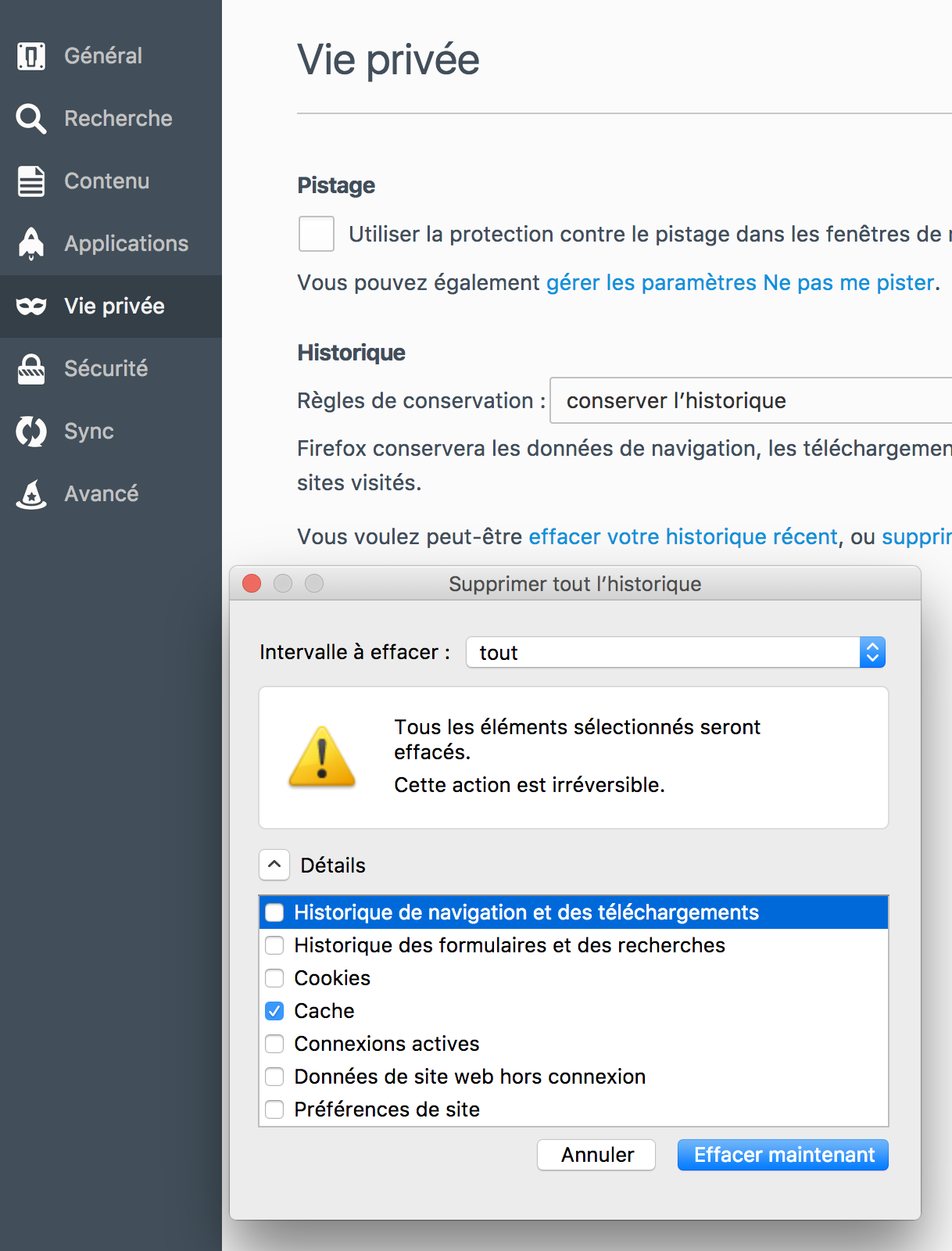
Task: Click the Vie privée mask icon
Action: pos(31,306)
